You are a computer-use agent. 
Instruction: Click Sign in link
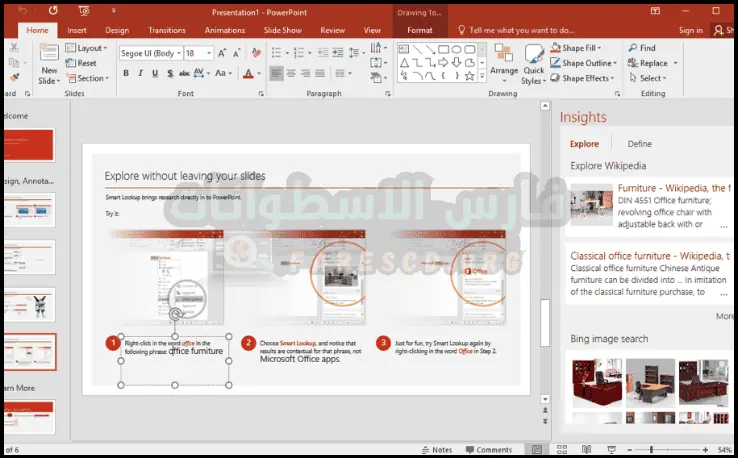tap(690, 30)
